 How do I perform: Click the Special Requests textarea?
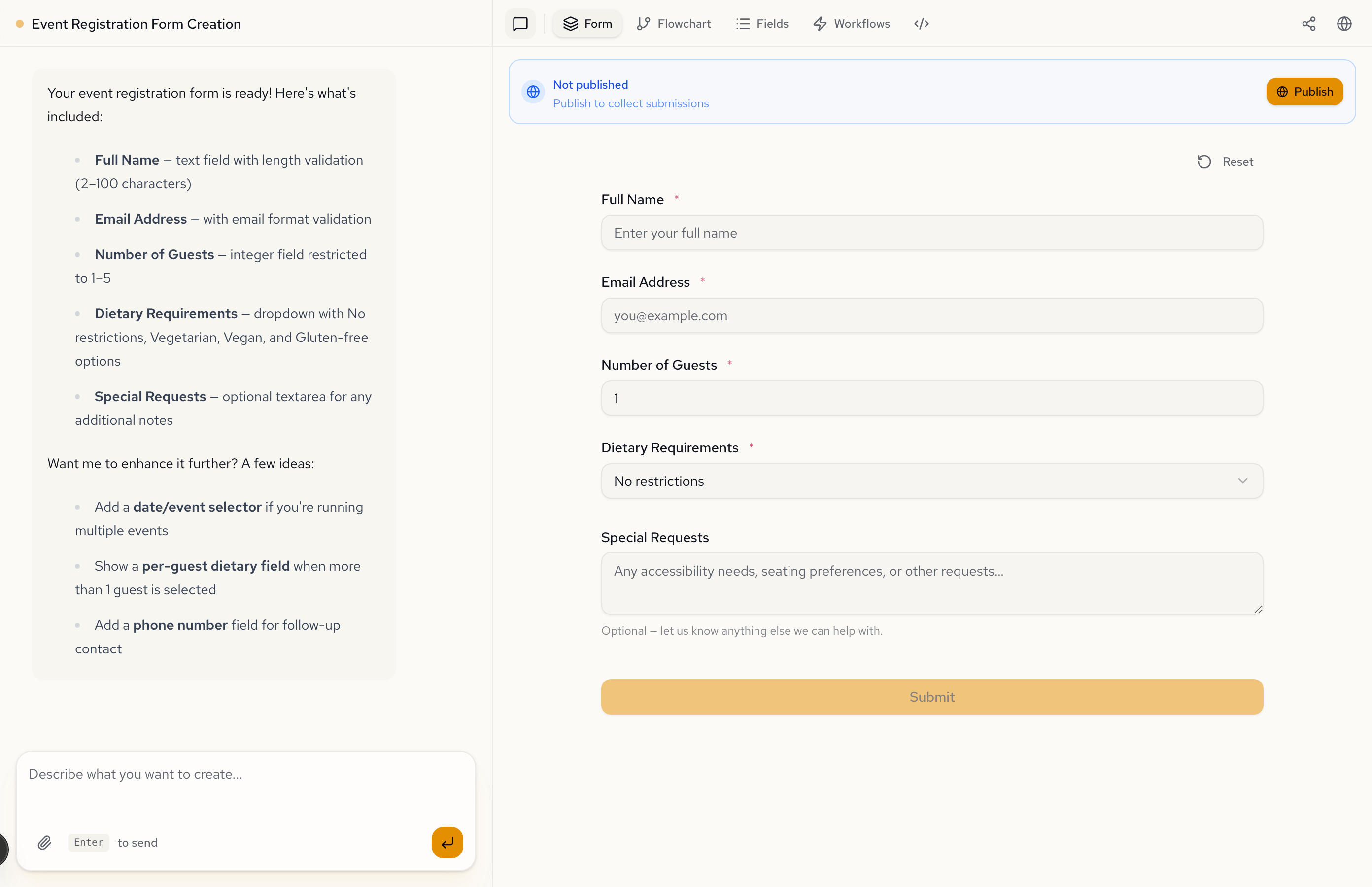tap(931, 583)
